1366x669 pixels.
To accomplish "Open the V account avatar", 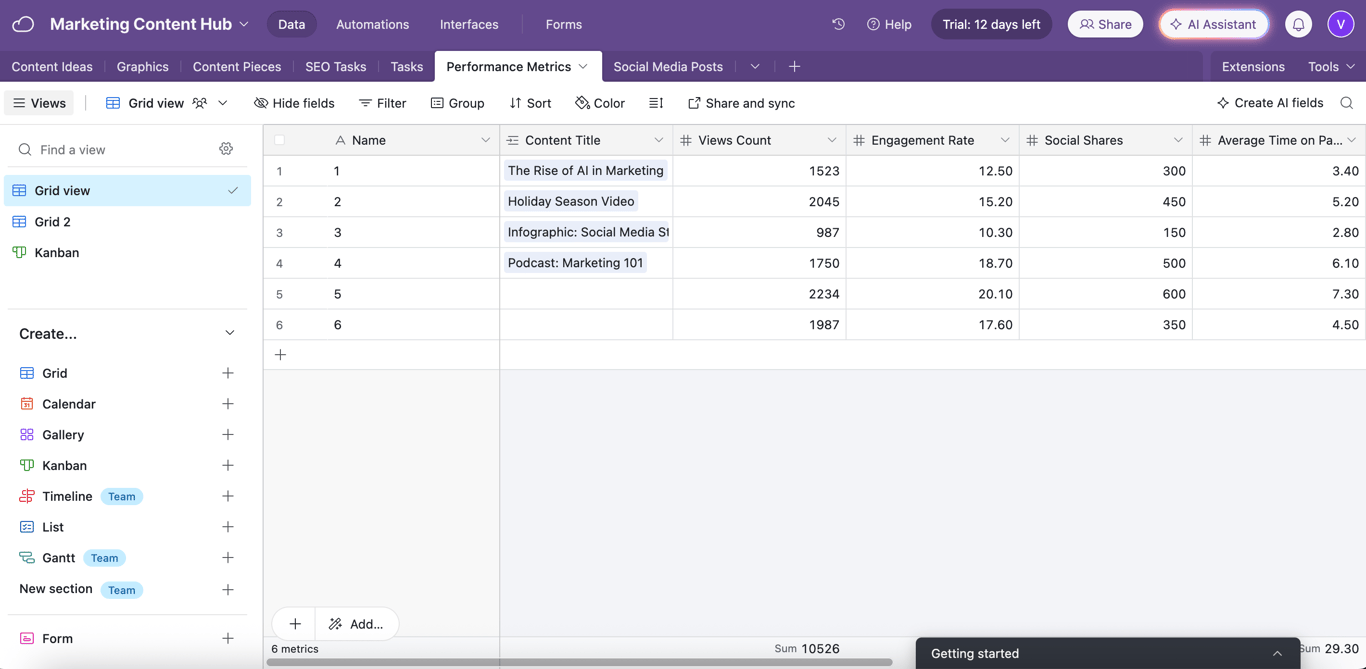I will [x=1340, y=24].
